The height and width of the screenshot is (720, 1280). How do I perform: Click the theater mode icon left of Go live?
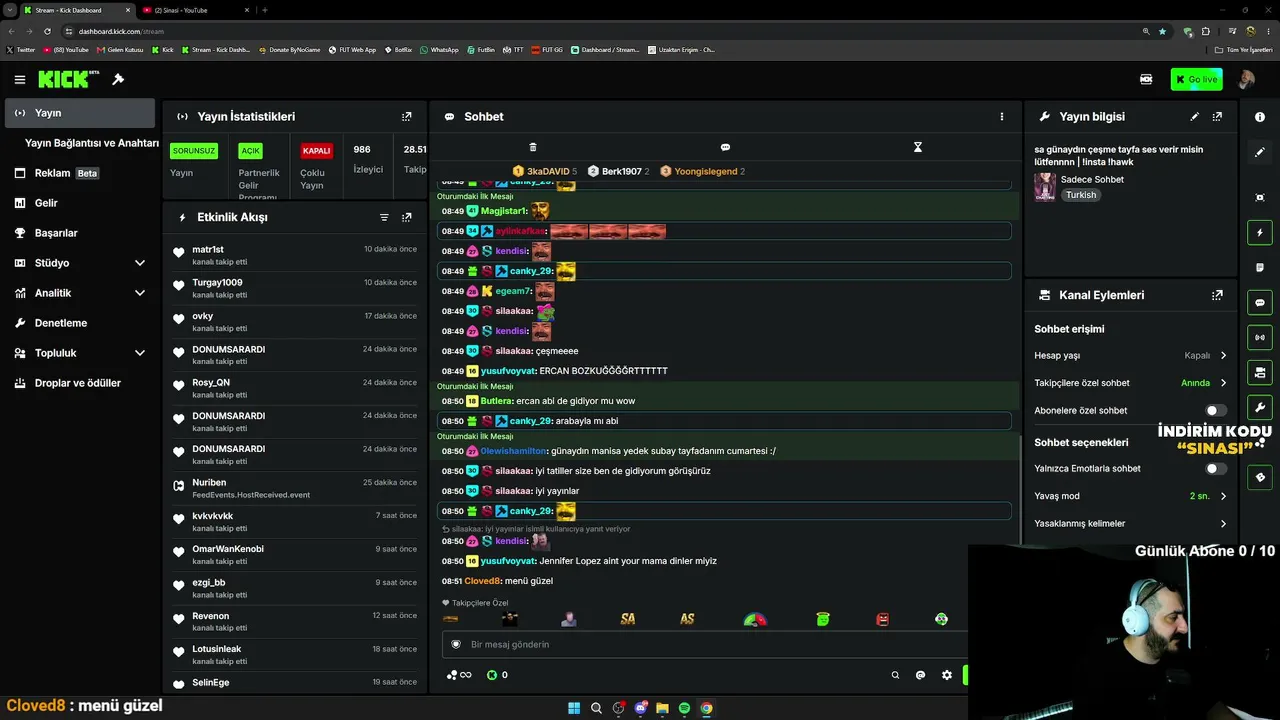1146,79
